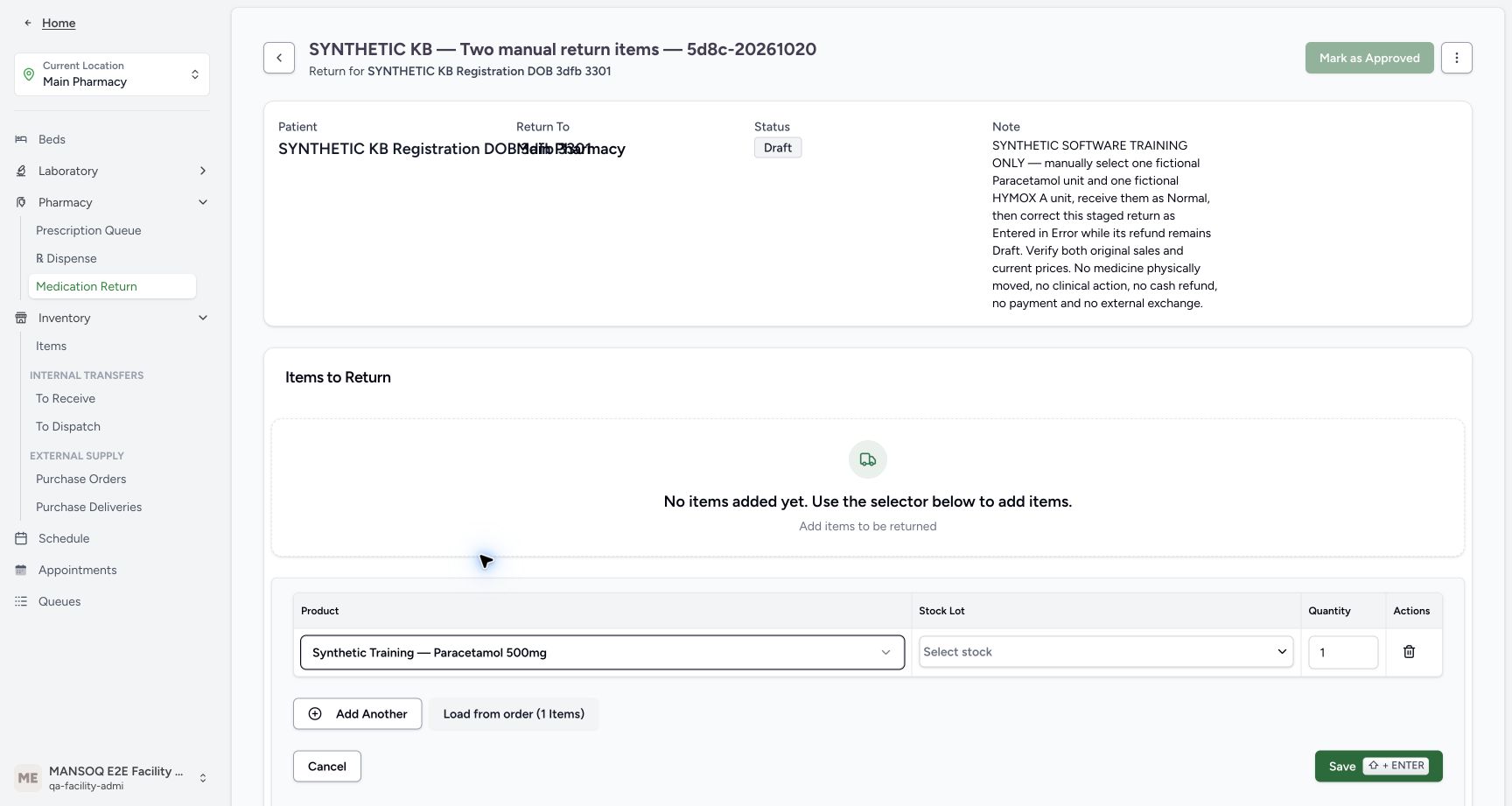The width and height of the screenshot is (1512, 806).
Task: Go to Inventory Items
Action: [51, 346]
